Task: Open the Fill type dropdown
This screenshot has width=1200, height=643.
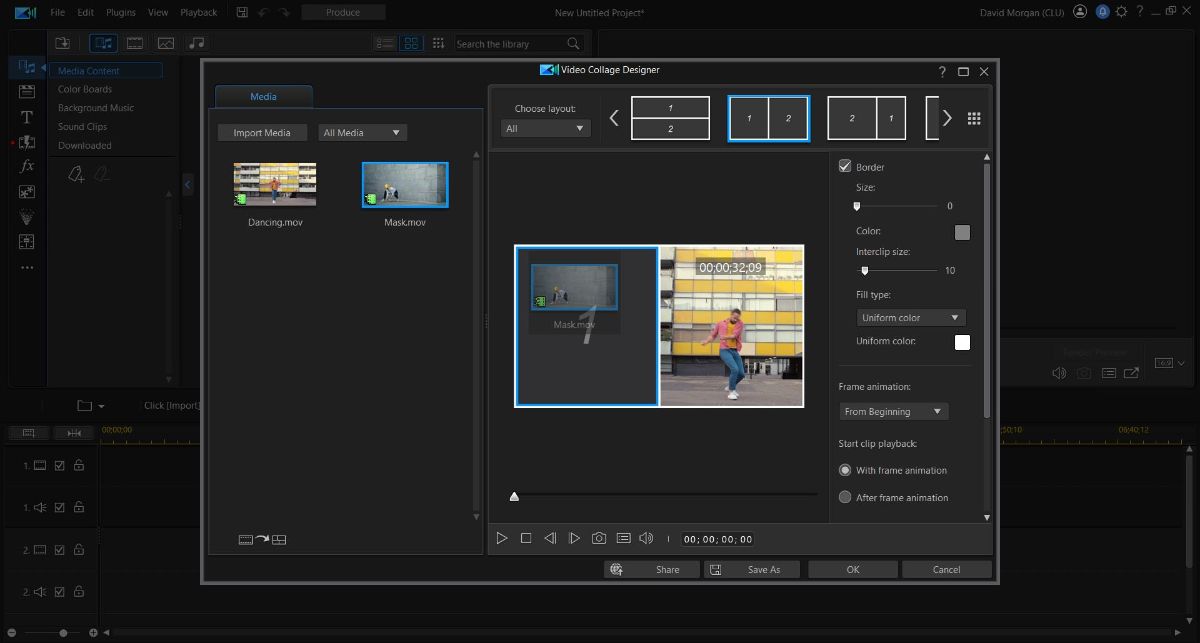Action: 910,317
